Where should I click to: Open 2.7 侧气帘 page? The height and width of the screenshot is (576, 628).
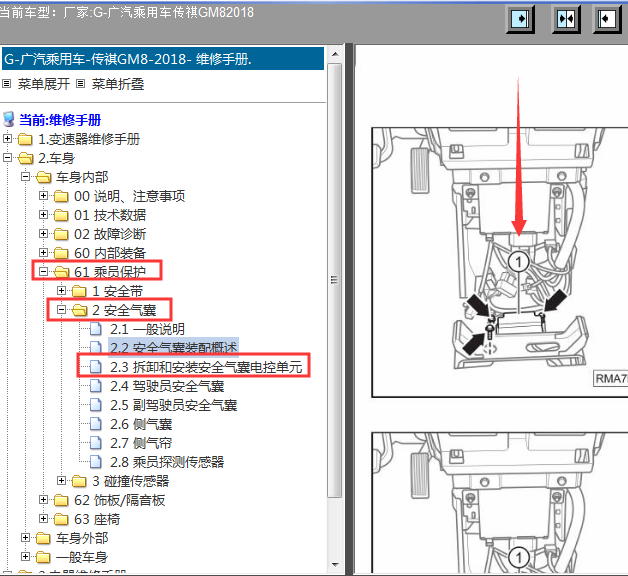pos(141,443)
